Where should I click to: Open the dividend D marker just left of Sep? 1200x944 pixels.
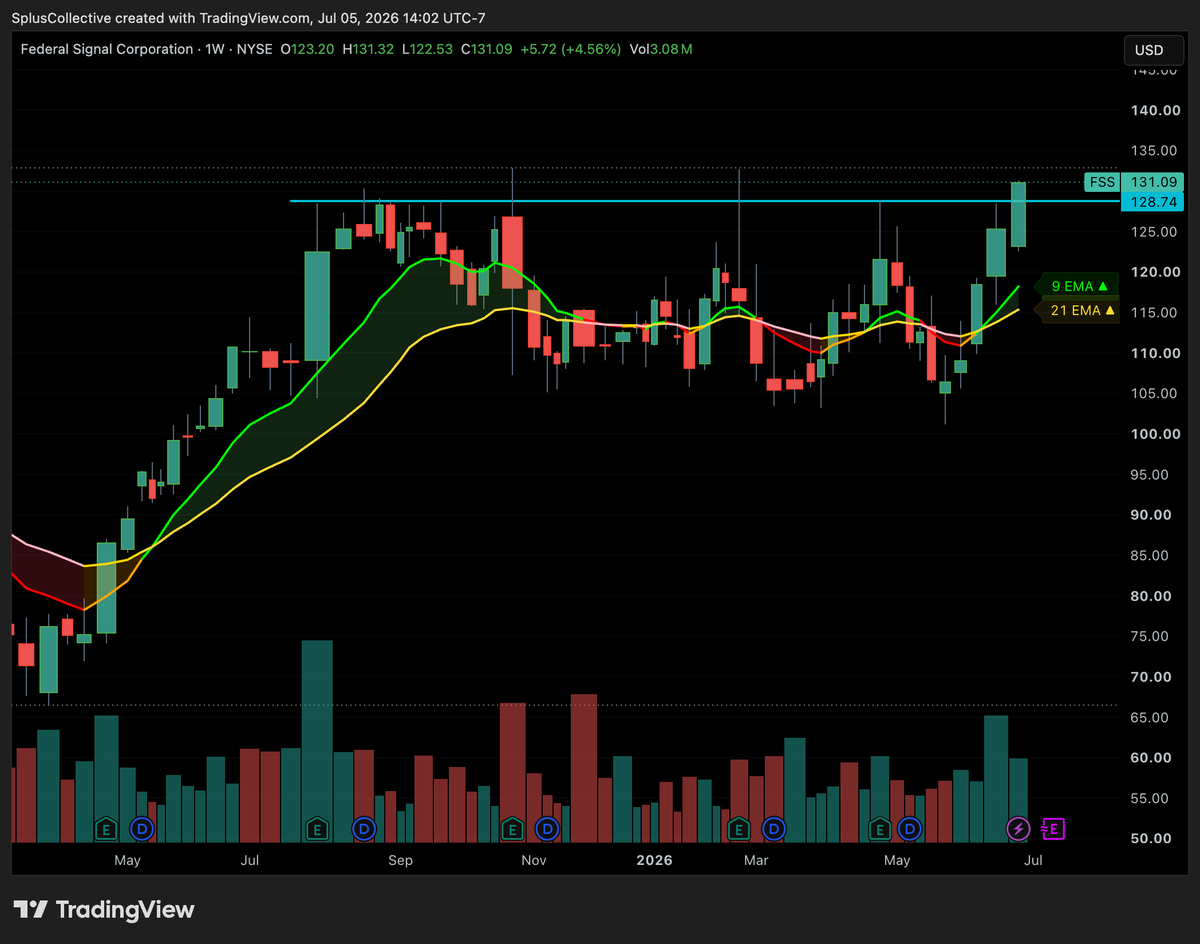click(x=364, y=828)
